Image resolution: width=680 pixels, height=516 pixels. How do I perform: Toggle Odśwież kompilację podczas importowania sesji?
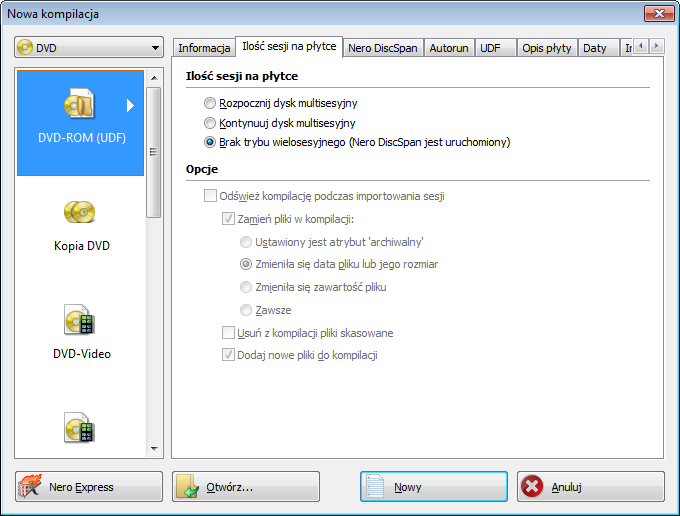(210, 196)
